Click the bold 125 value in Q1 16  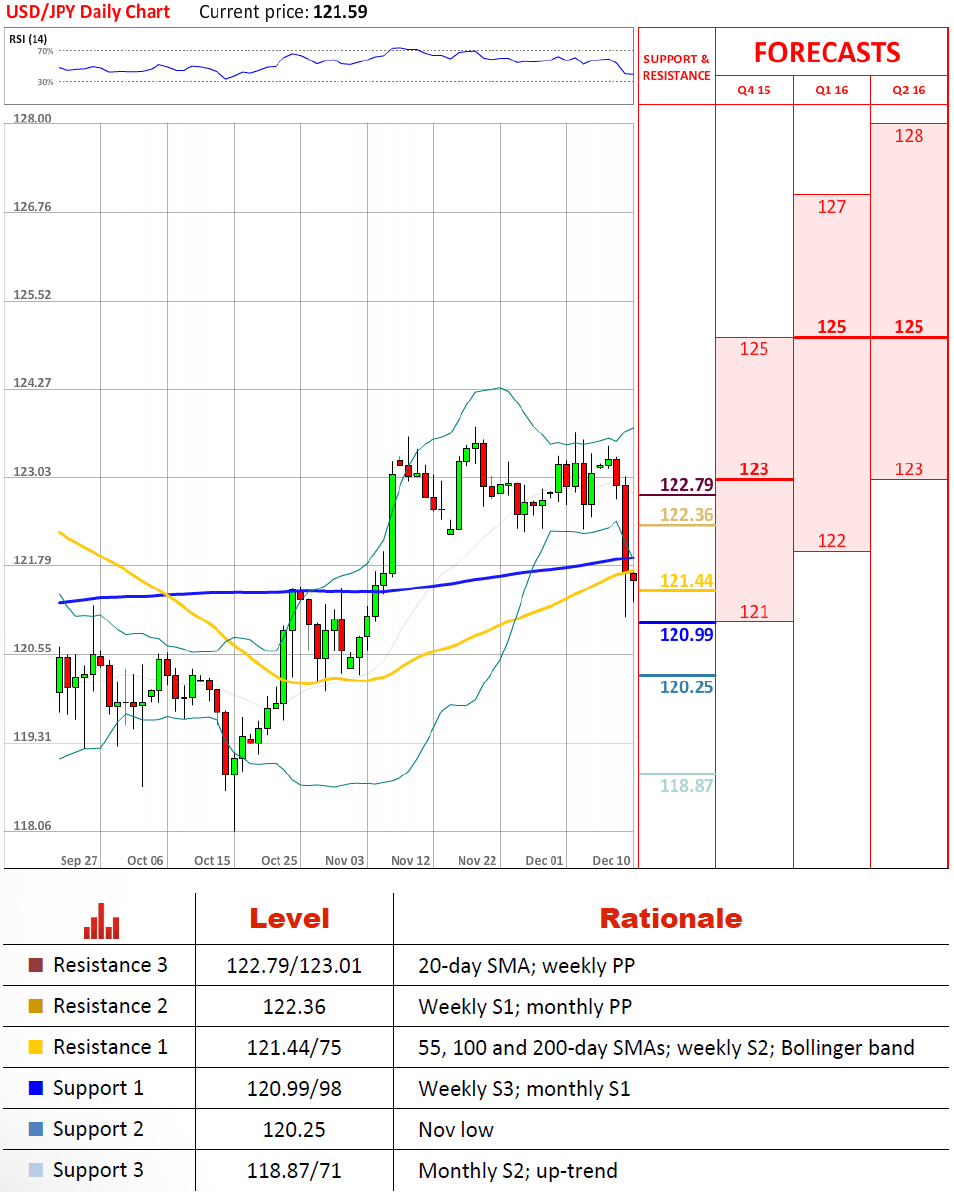[832, 327]
